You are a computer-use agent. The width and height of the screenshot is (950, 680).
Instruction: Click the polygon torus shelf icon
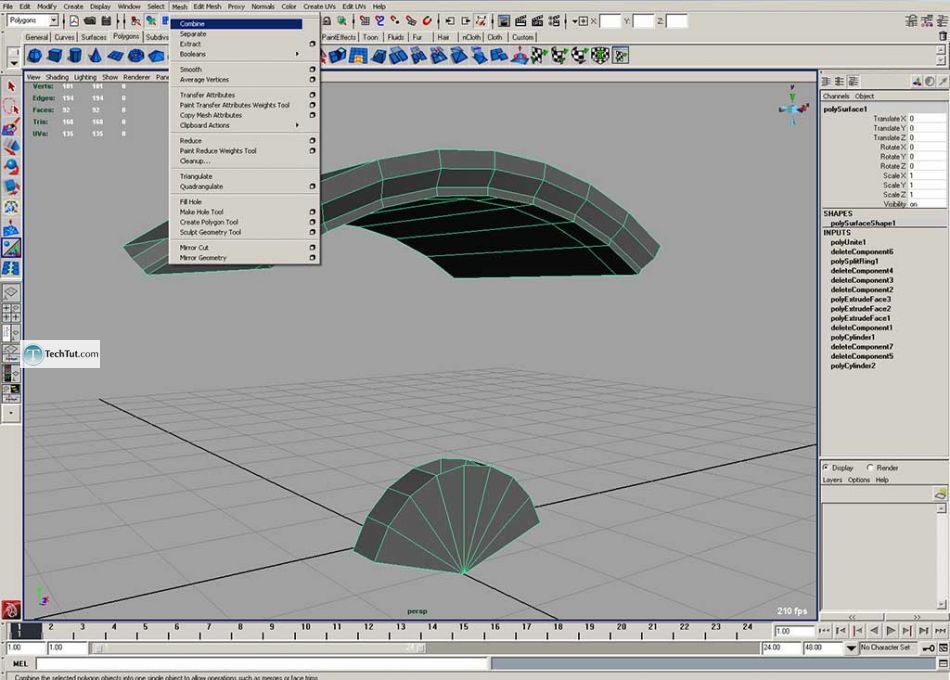click(136, 56)
